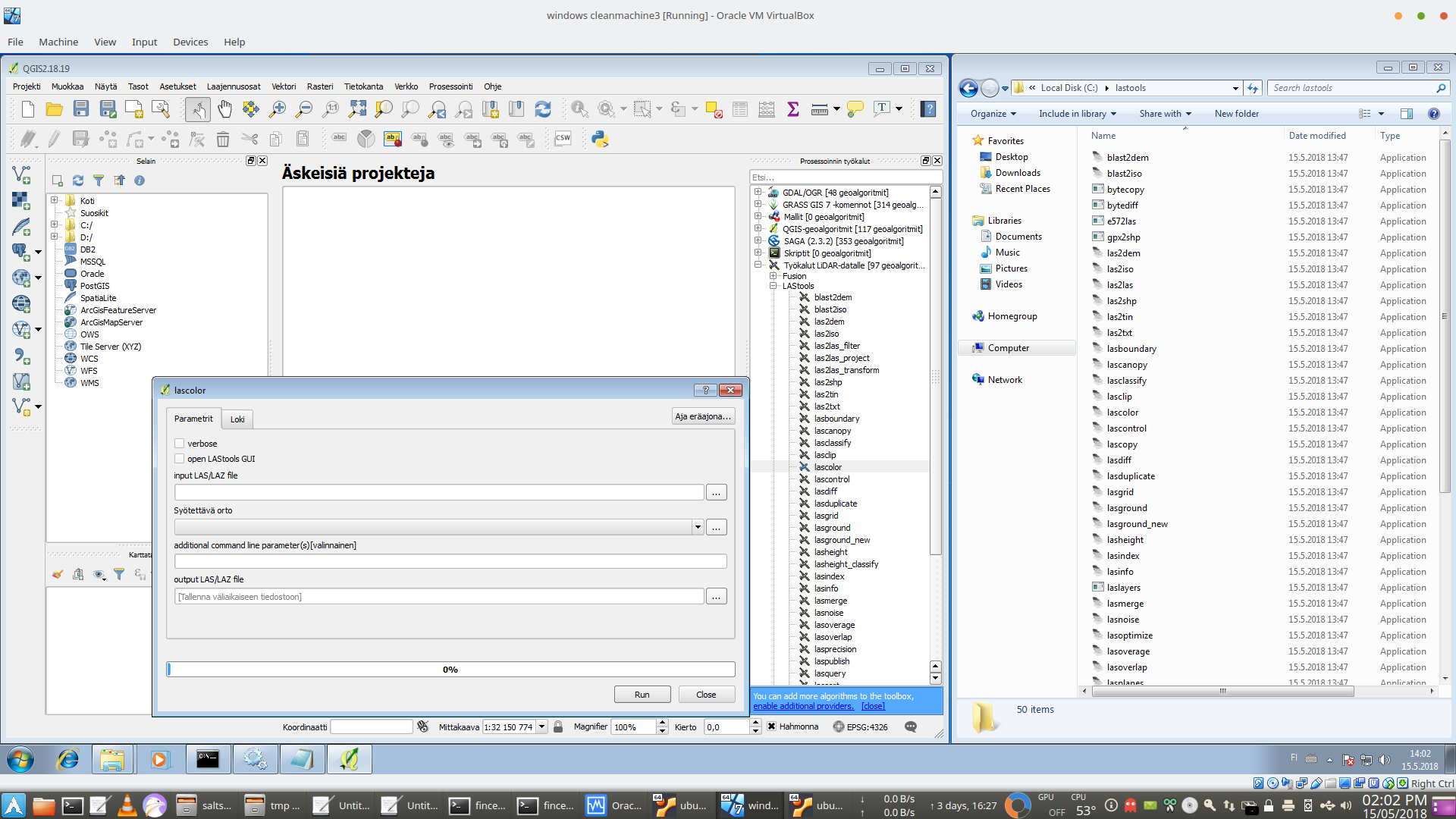Open the Prosessointi menu
The width and height of the screenshot is (1456, 819).
click(450, 86)
